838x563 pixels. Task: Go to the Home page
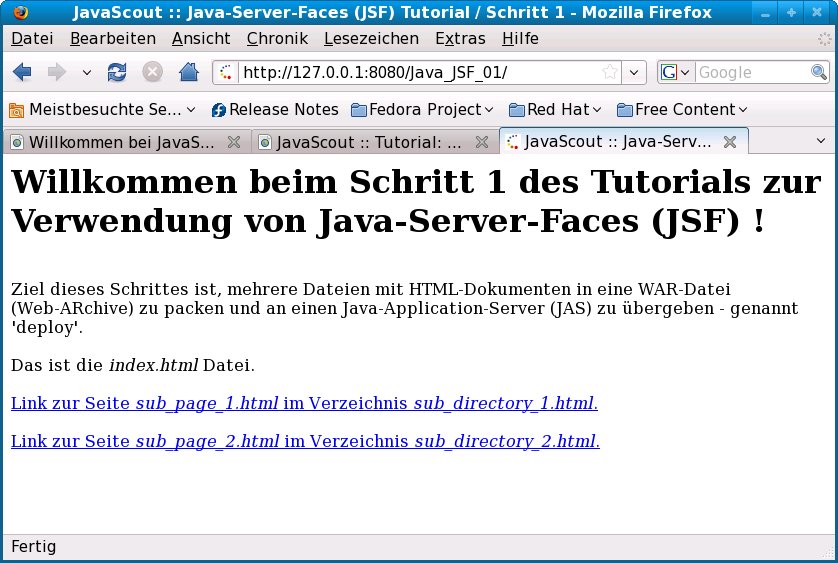188,72
